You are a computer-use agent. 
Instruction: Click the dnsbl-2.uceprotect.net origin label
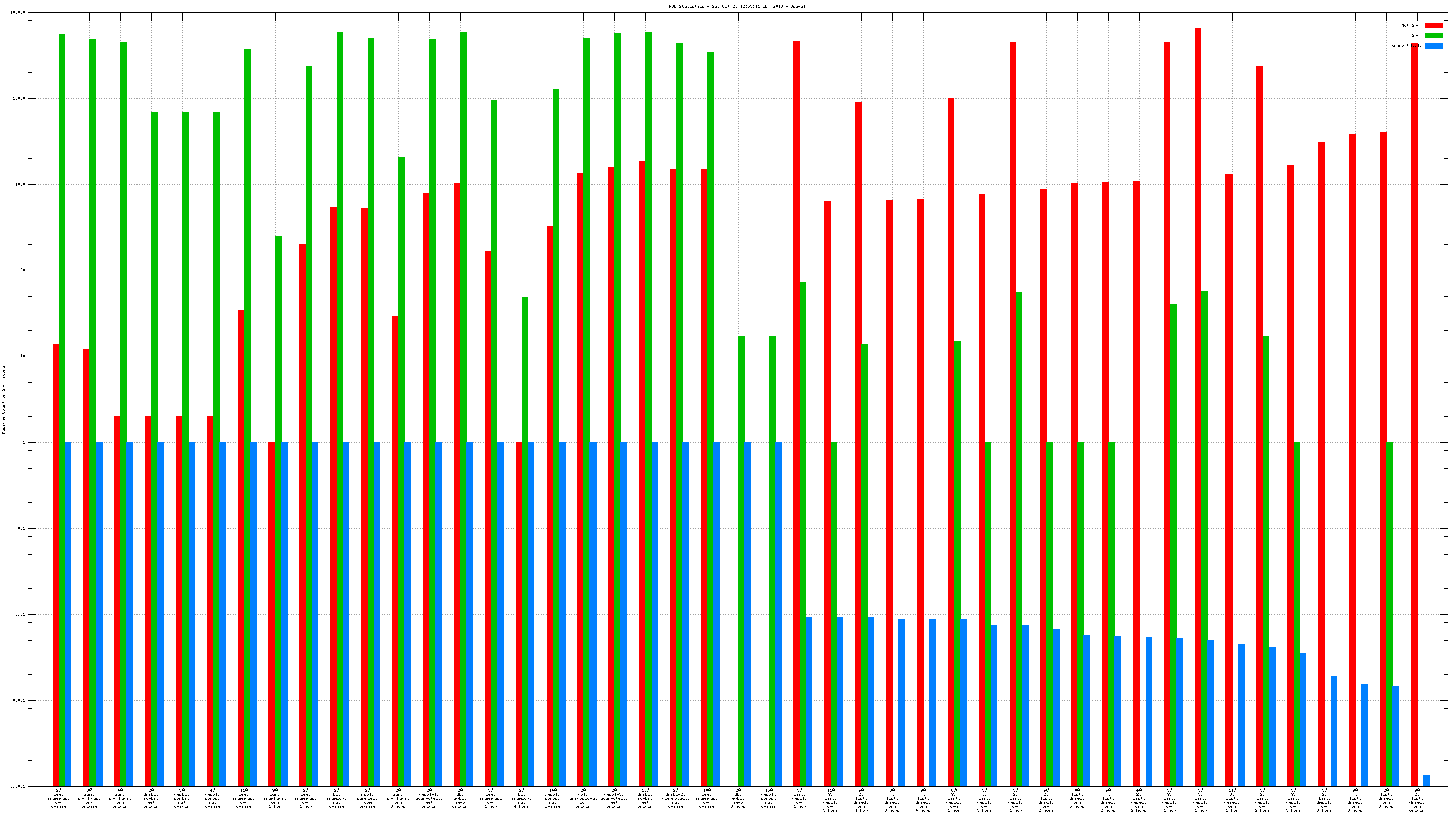(x=676, y=798)
